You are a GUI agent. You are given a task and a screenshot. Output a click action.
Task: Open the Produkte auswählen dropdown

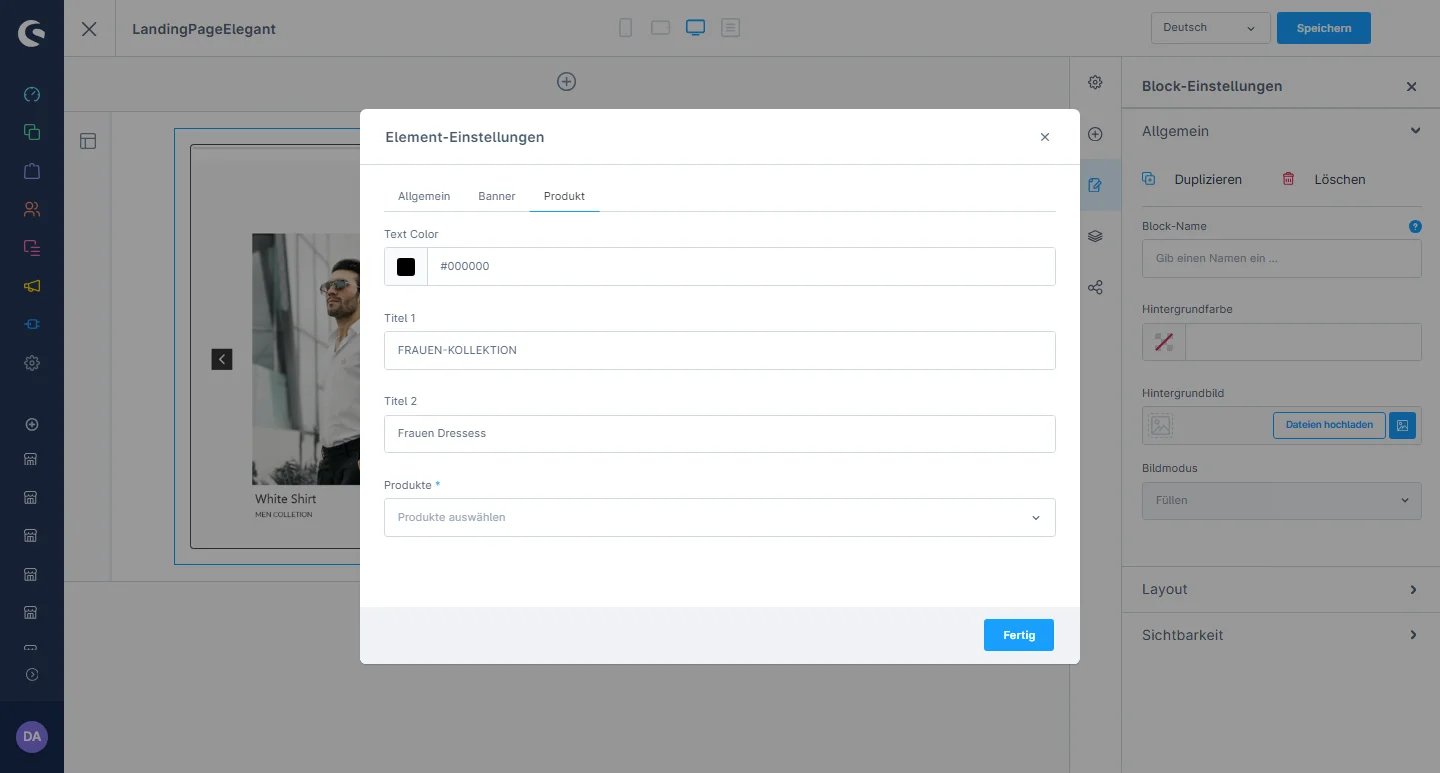(x=719, y=518)
